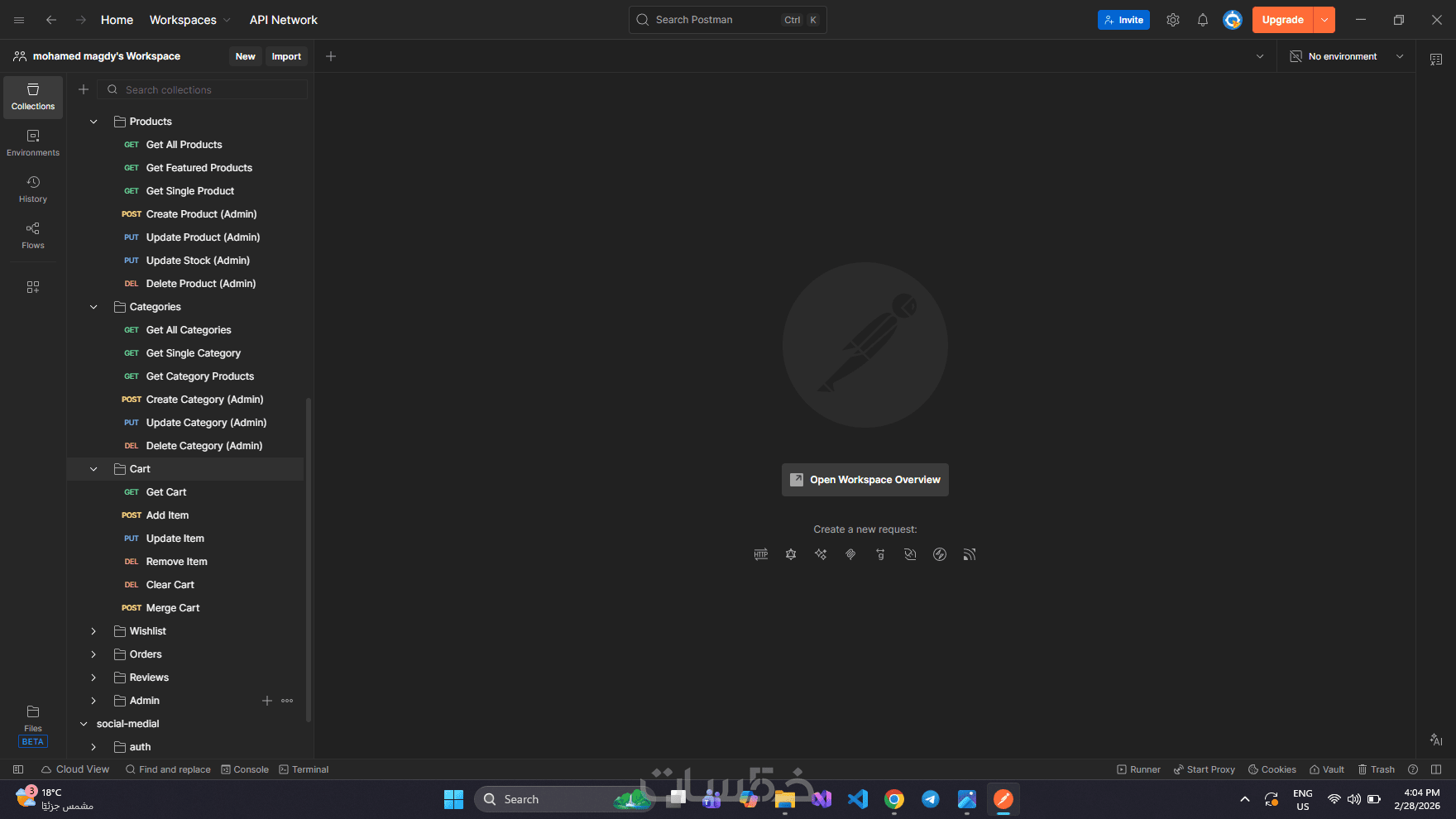Open a new tab with the plus icon
Image resolution: width=1456 pixels, height=819 pixels.
[x=331, y=56]
